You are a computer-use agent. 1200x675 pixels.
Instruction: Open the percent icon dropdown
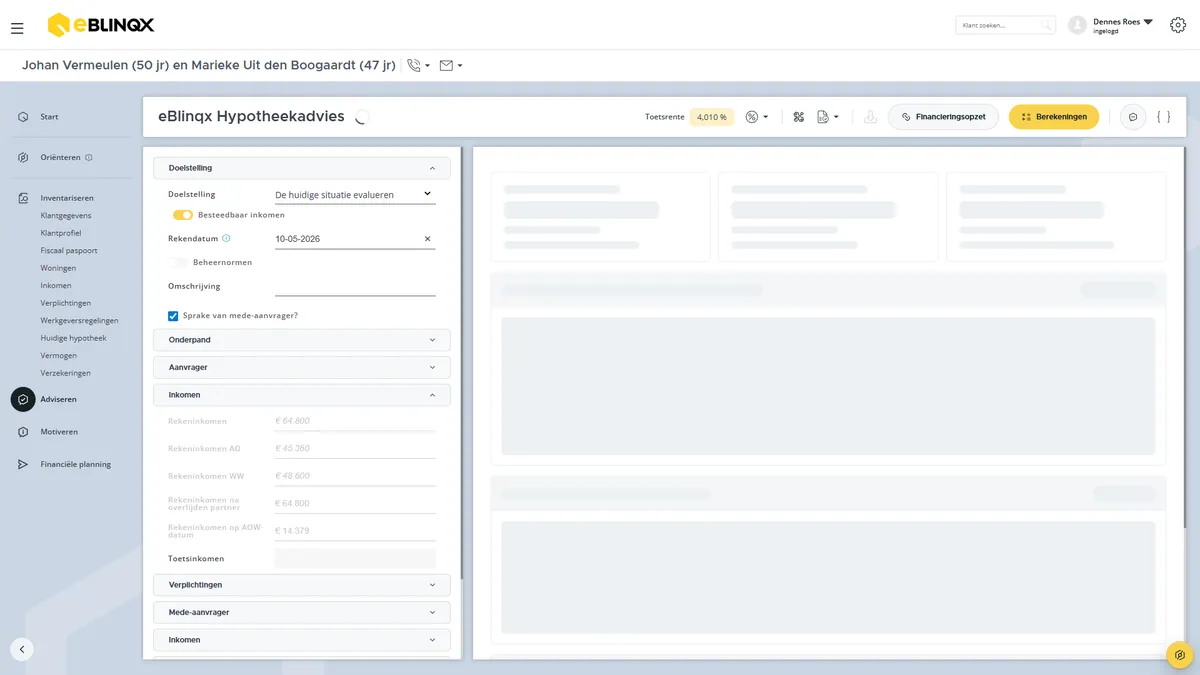[x=757, y=117]
